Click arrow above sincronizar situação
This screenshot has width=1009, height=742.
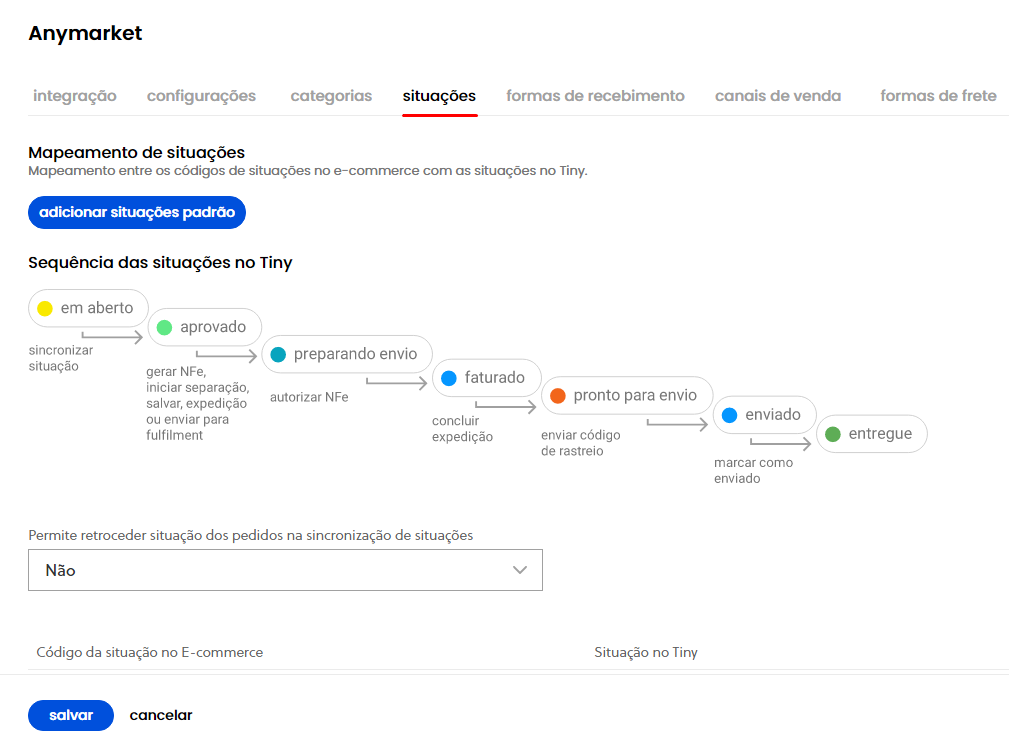point(112,336)
